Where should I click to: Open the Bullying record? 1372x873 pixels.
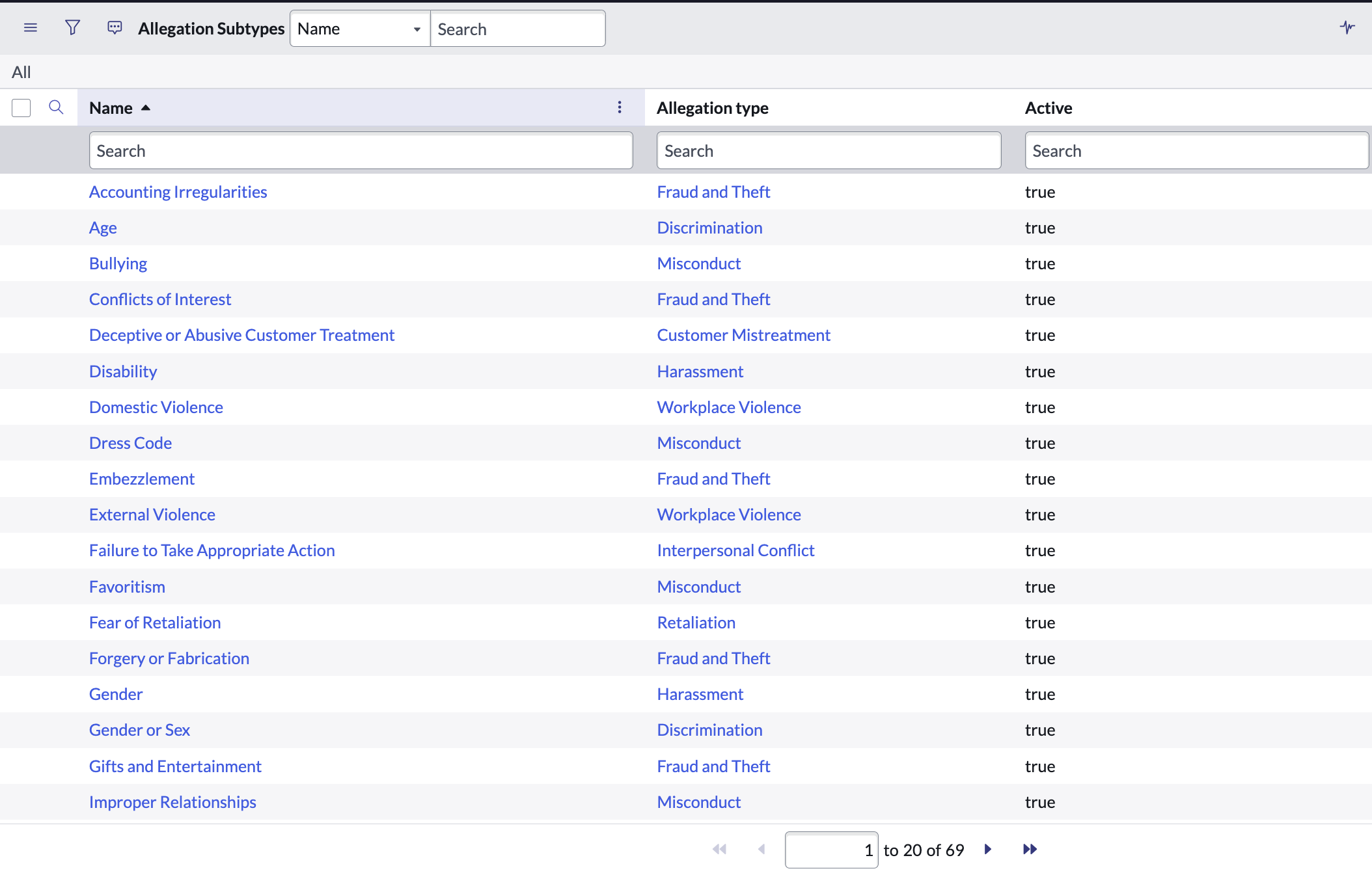point(118,263)
